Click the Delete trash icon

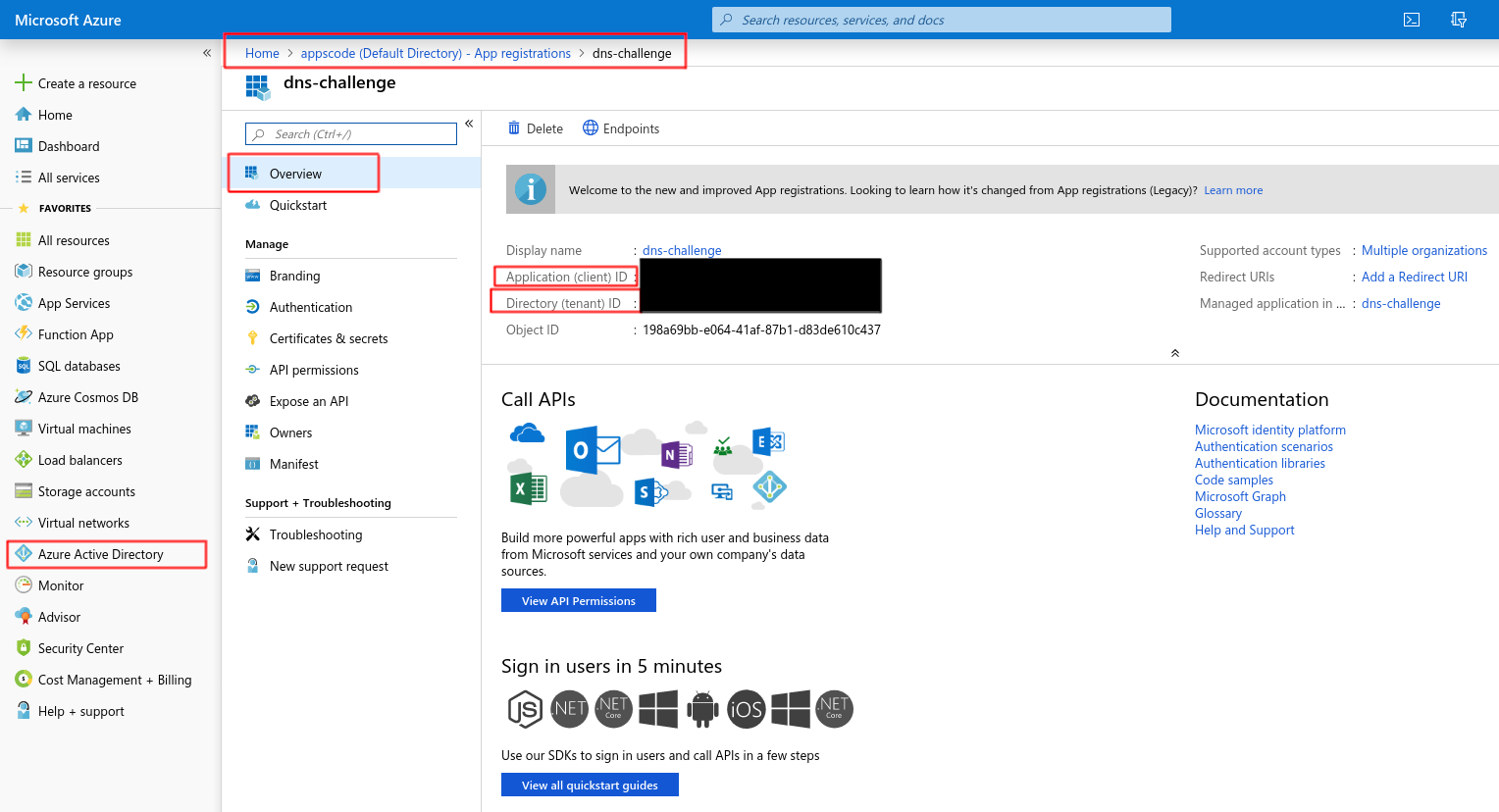click(514, 128)
